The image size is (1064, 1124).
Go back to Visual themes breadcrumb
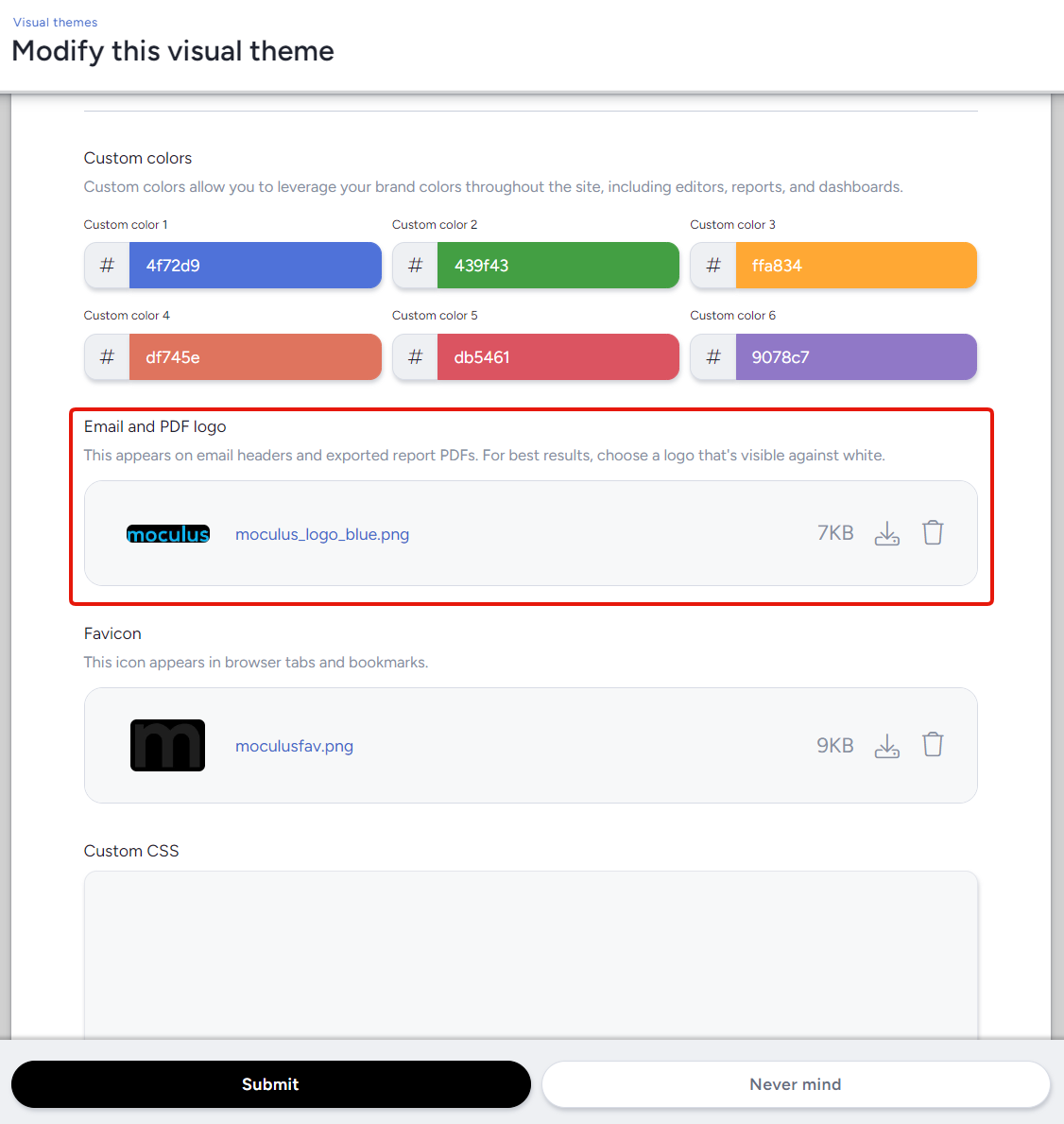point(55,22)
